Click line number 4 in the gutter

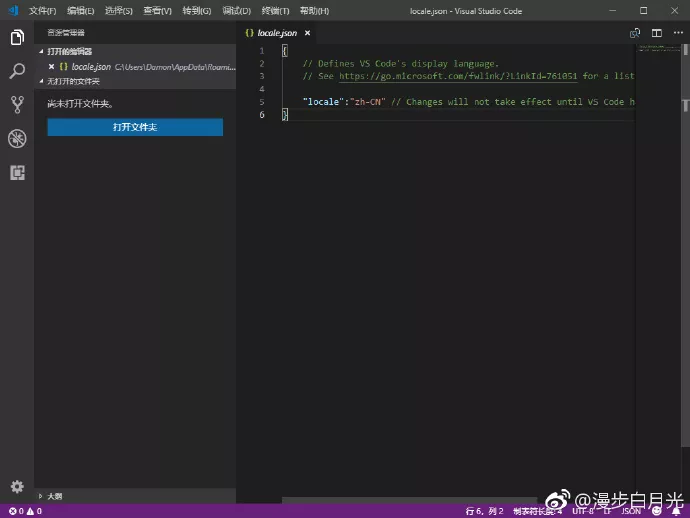point(262,89)
